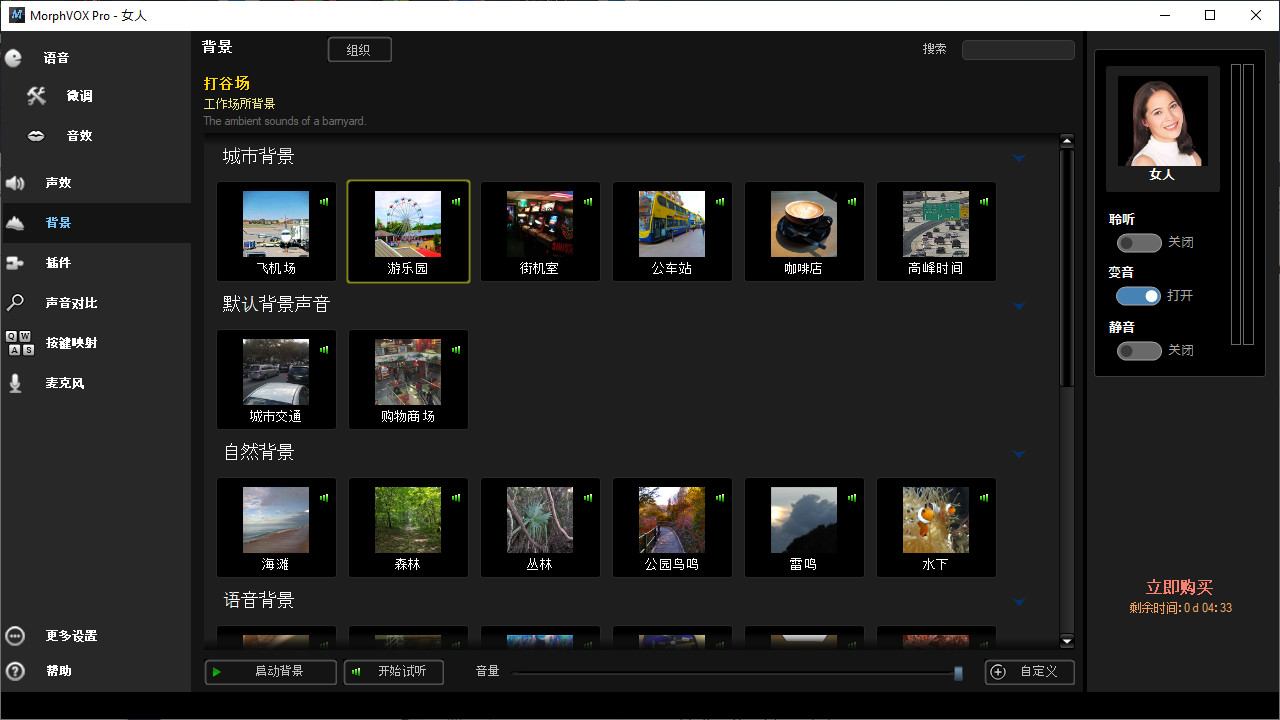This screenshot has width=1280, height=720.
Task: Select the 麦克风 microphone icon
Action: [x=15, y=383]
